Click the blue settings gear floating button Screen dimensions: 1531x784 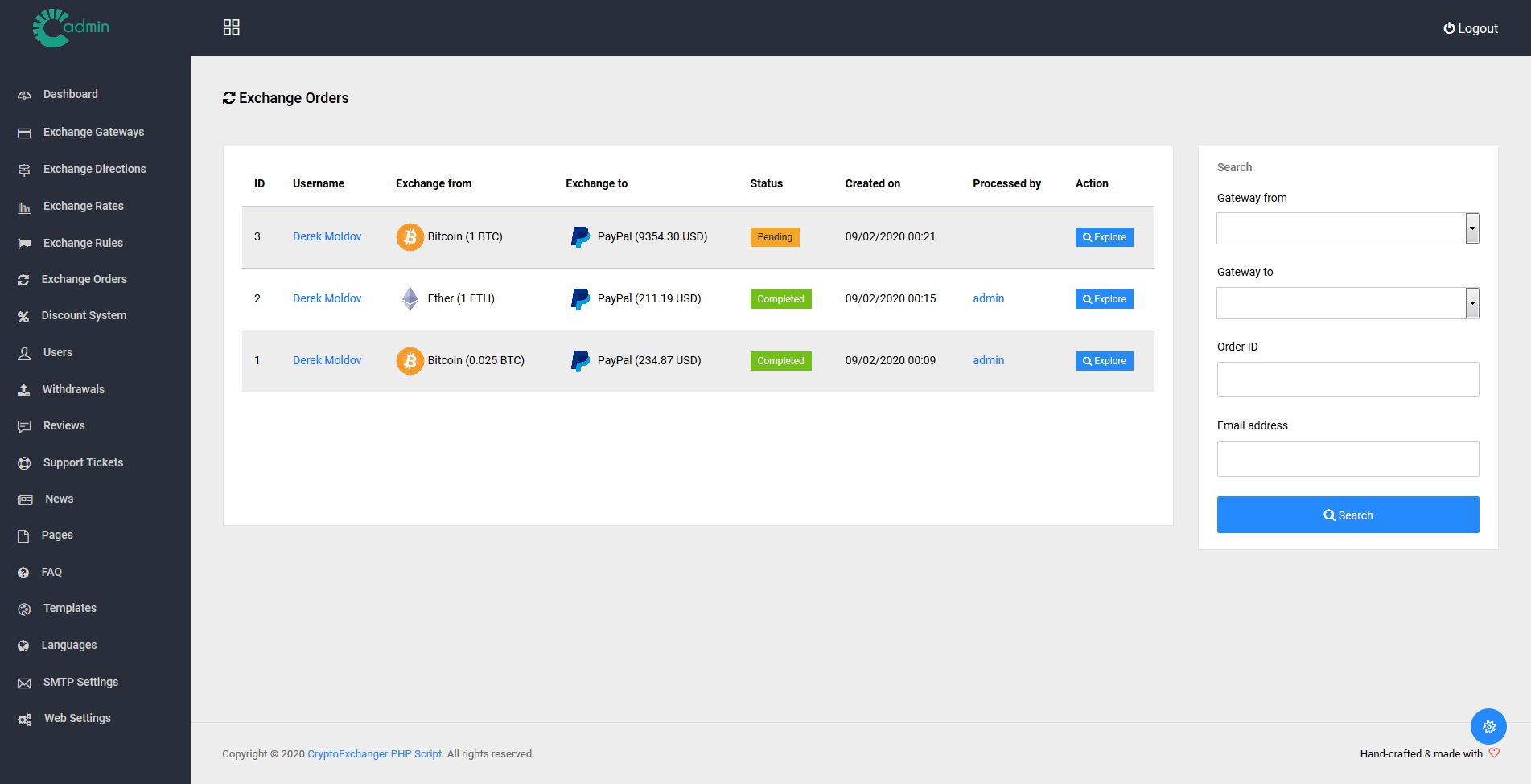[1488, 726]
